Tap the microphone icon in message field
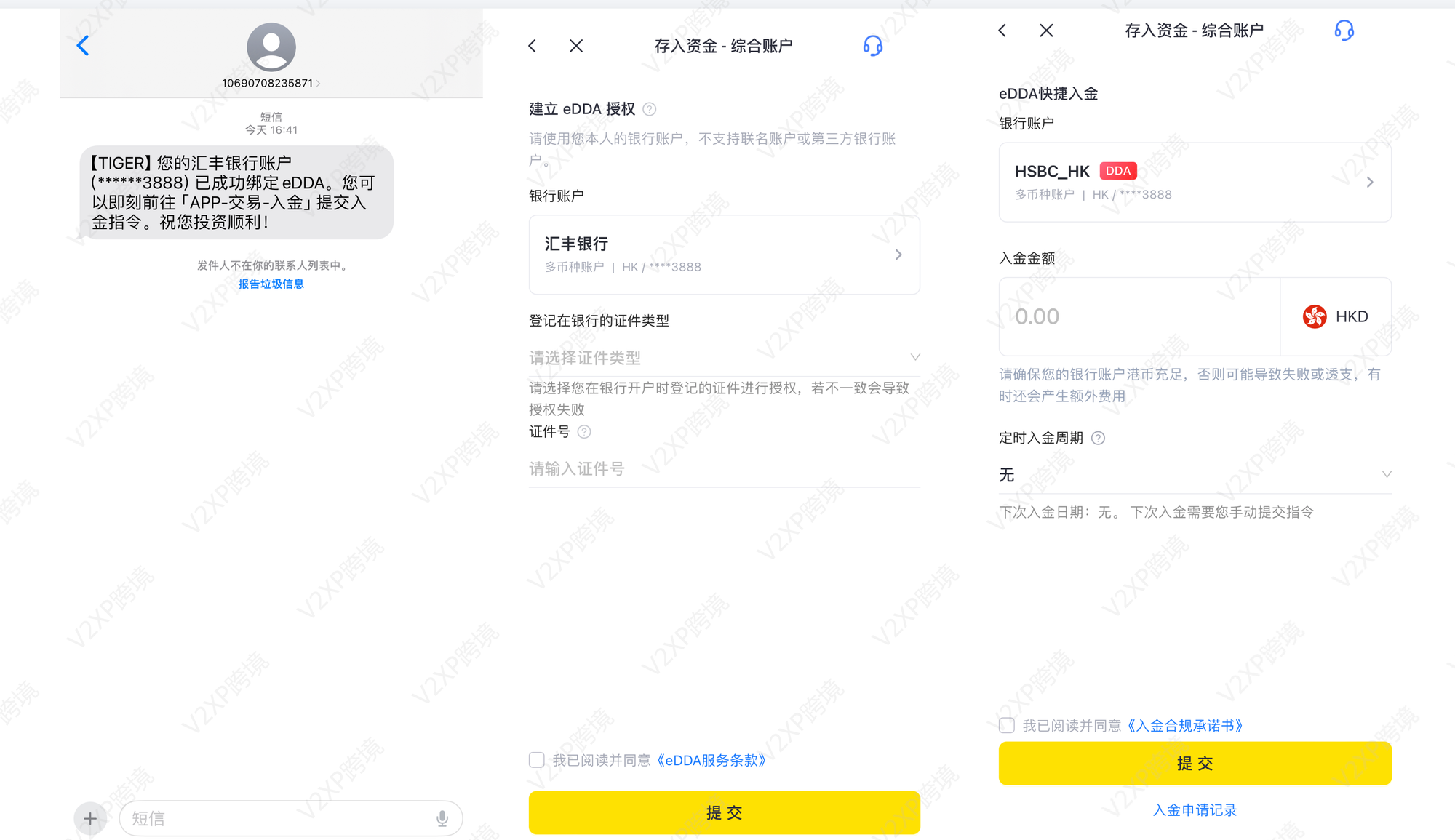The image size is (1455, 840). 442,819
